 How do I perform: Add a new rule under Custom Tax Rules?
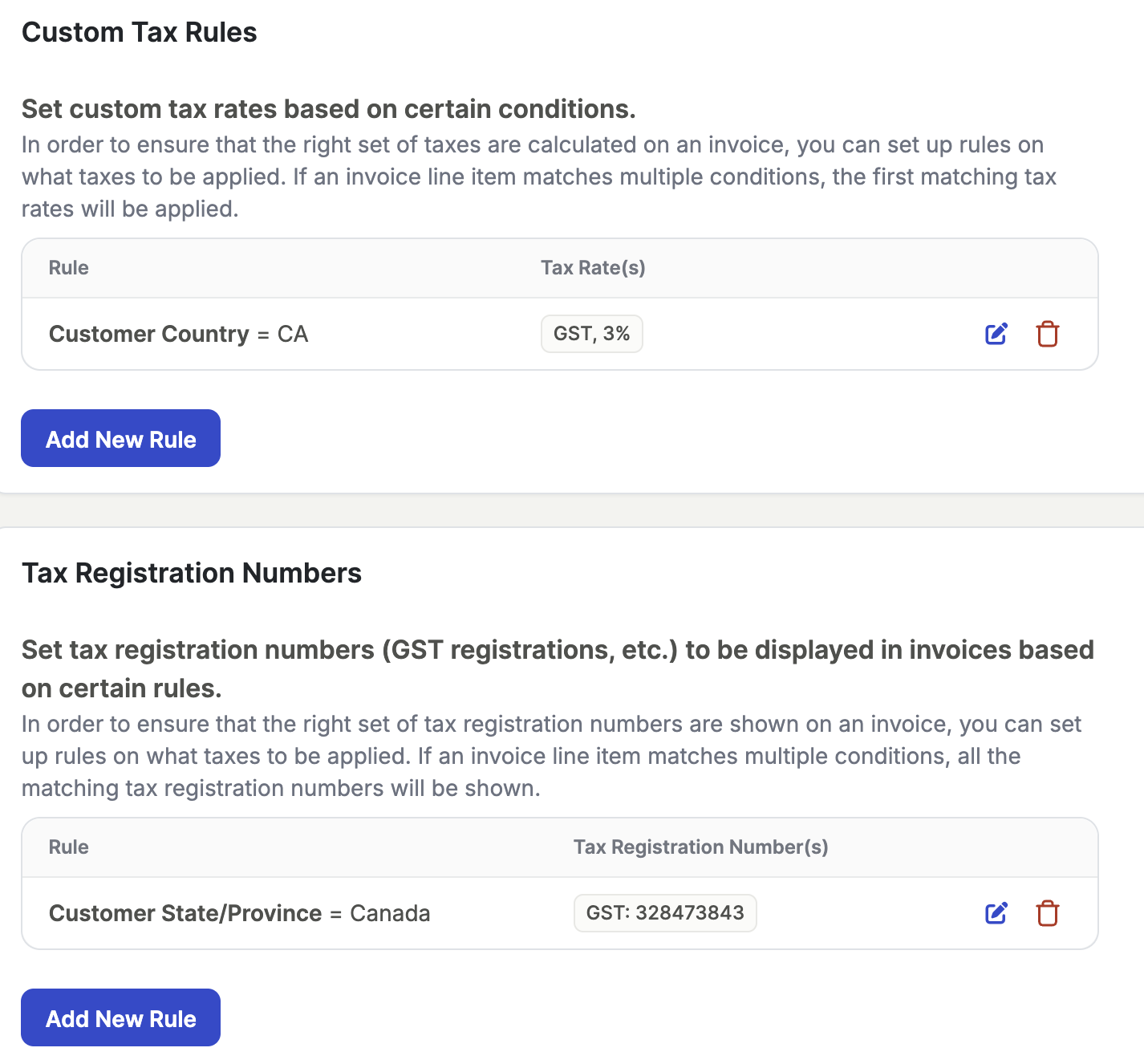tap(120, 438)
